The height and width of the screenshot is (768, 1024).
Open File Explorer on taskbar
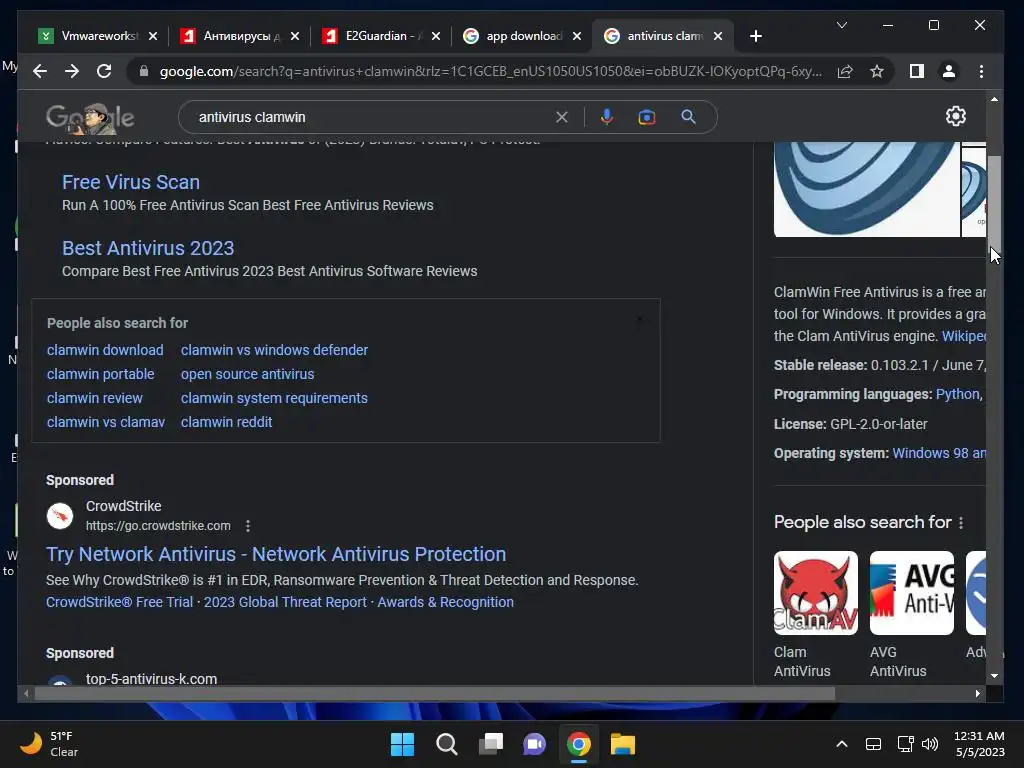pyautogui.click(x=622, y=744)
